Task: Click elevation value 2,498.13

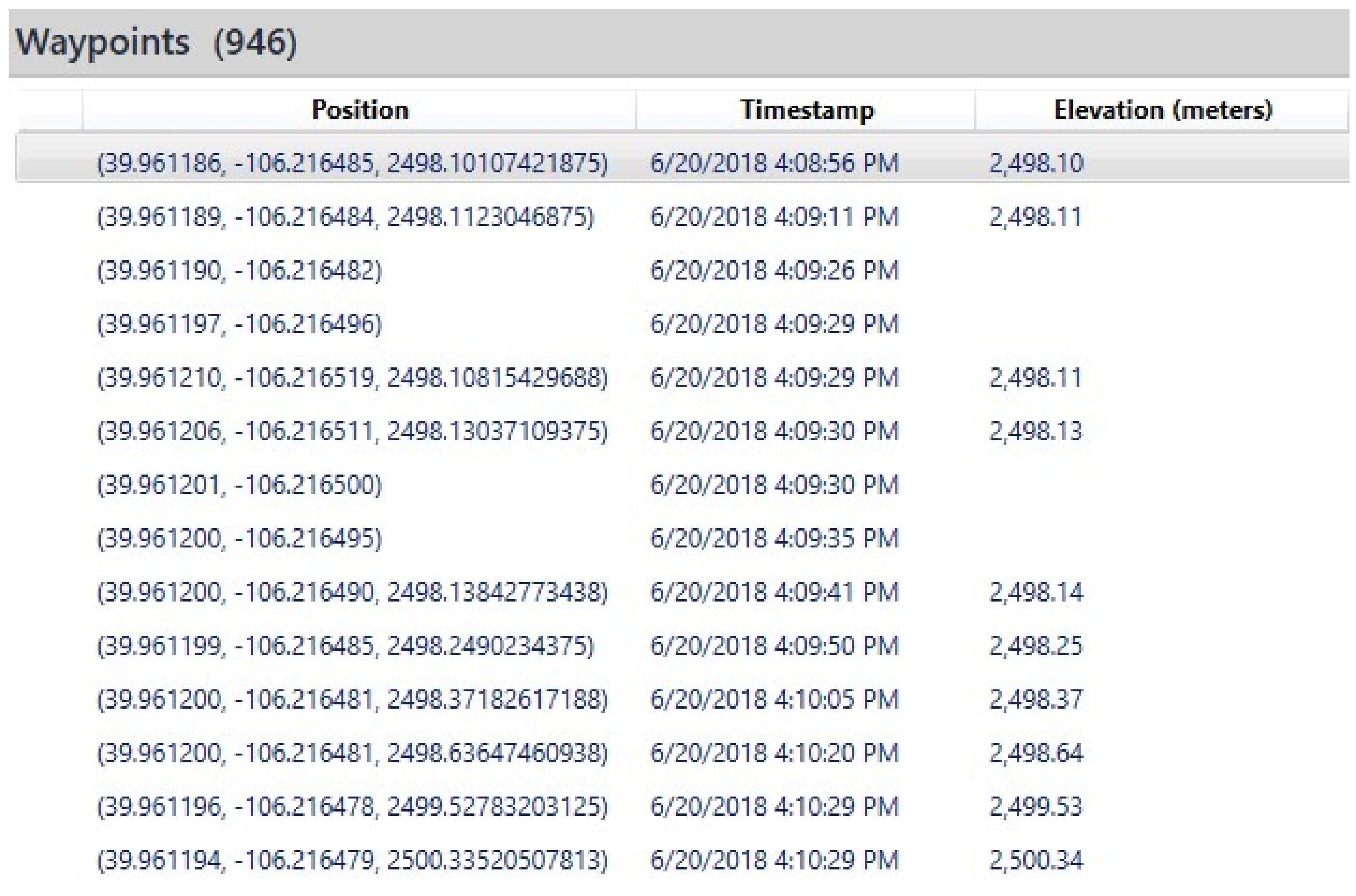Action: [1035, 432]
